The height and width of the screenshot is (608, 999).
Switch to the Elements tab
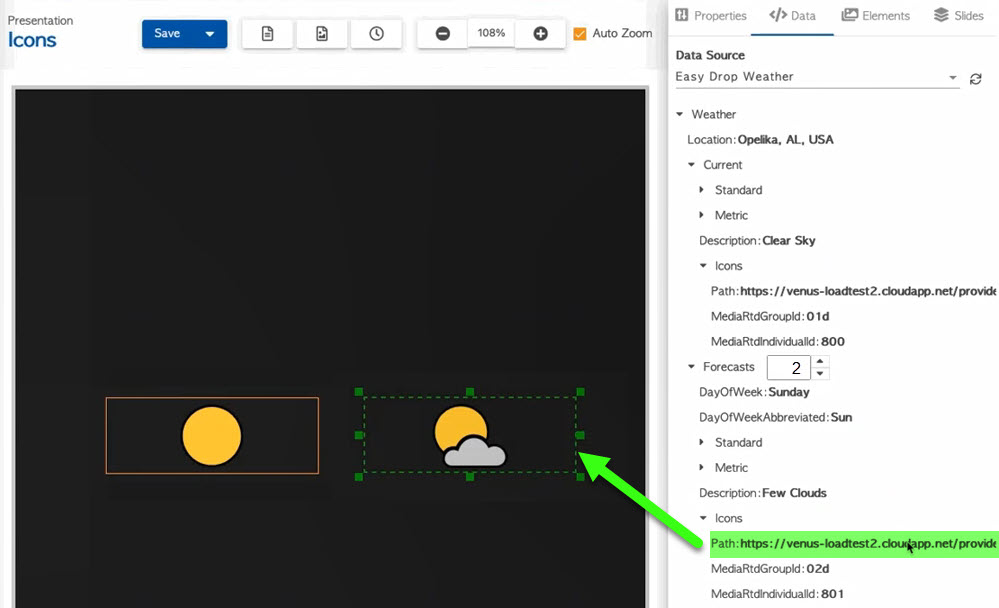pyautogui.click(x=876, y=16)
